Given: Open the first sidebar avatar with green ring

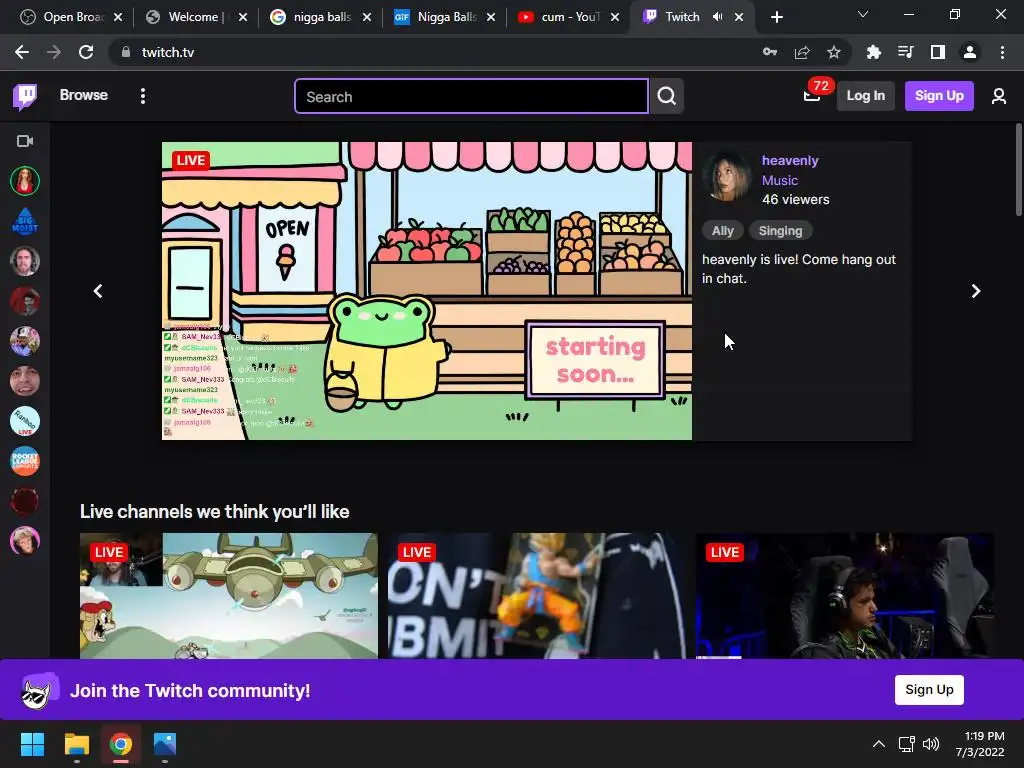Looking at the screenshot, I should coord(25,181).
